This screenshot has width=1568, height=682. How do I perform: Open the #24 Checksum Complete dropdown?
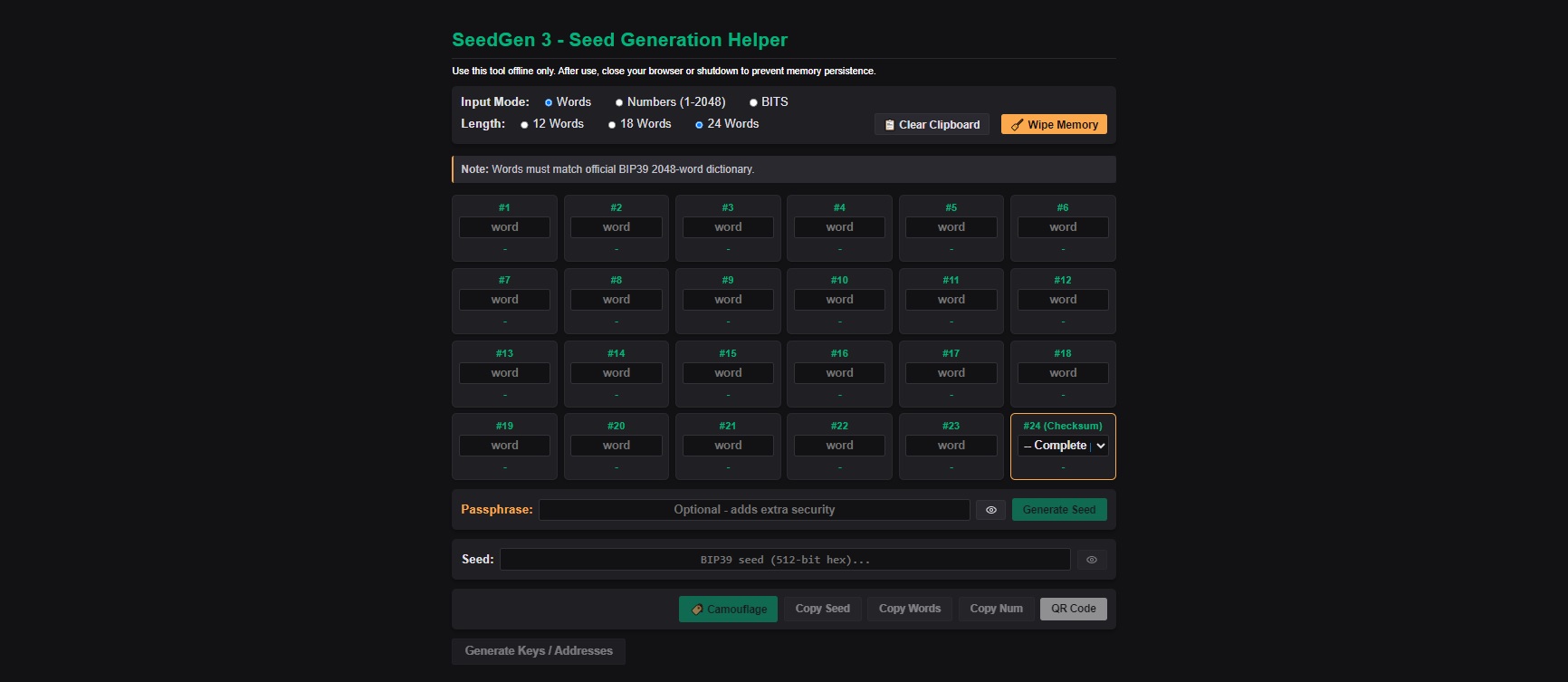coord(1063,446)
